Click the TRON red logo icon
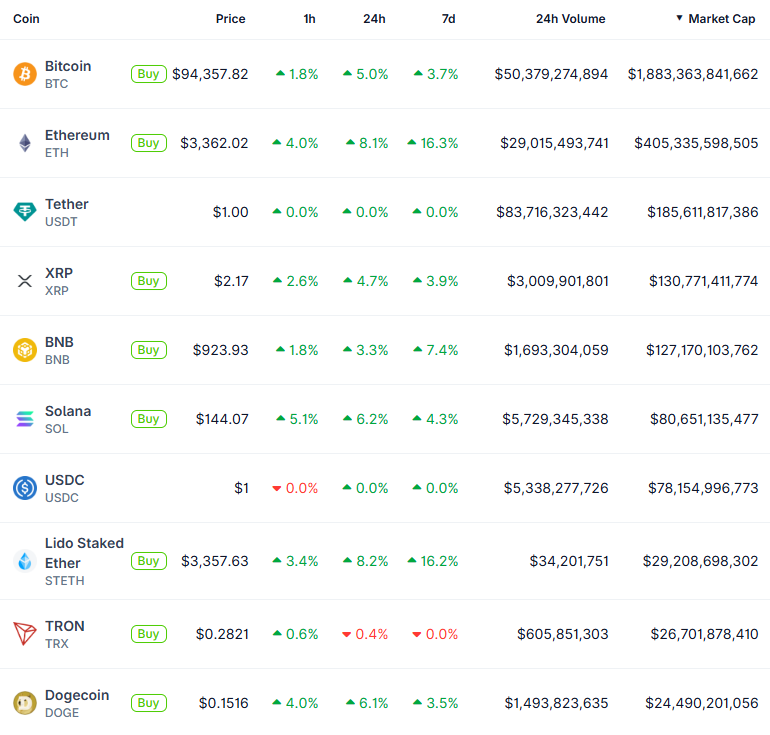 tap(24, 634)
